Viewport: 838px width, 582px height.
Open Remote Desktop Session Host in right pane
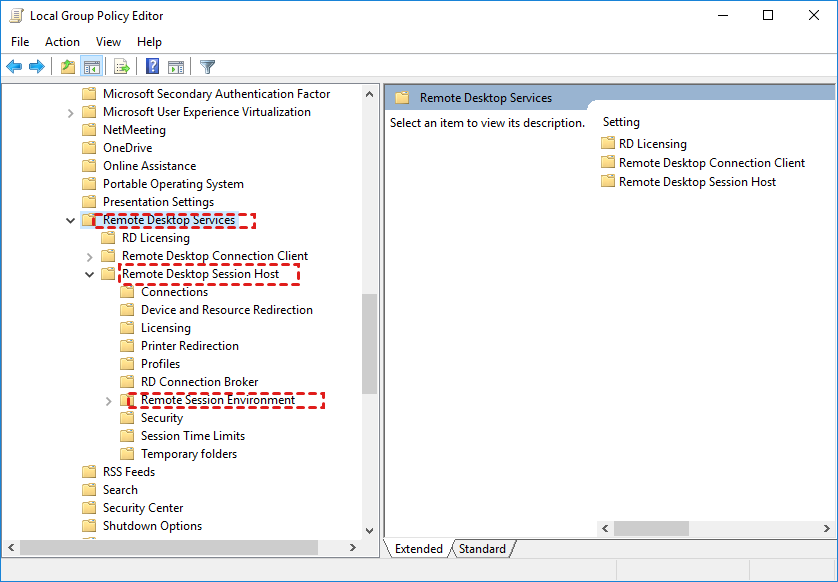tap(697, 182)
